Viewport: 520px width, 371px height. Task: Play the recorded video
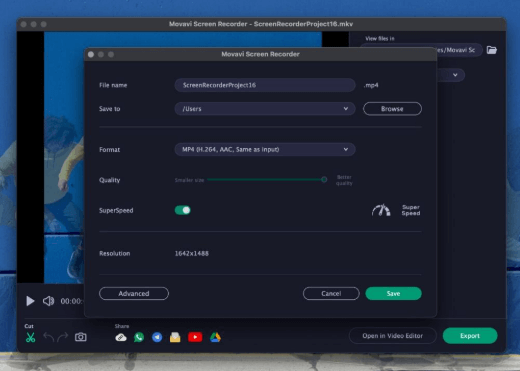30,301
